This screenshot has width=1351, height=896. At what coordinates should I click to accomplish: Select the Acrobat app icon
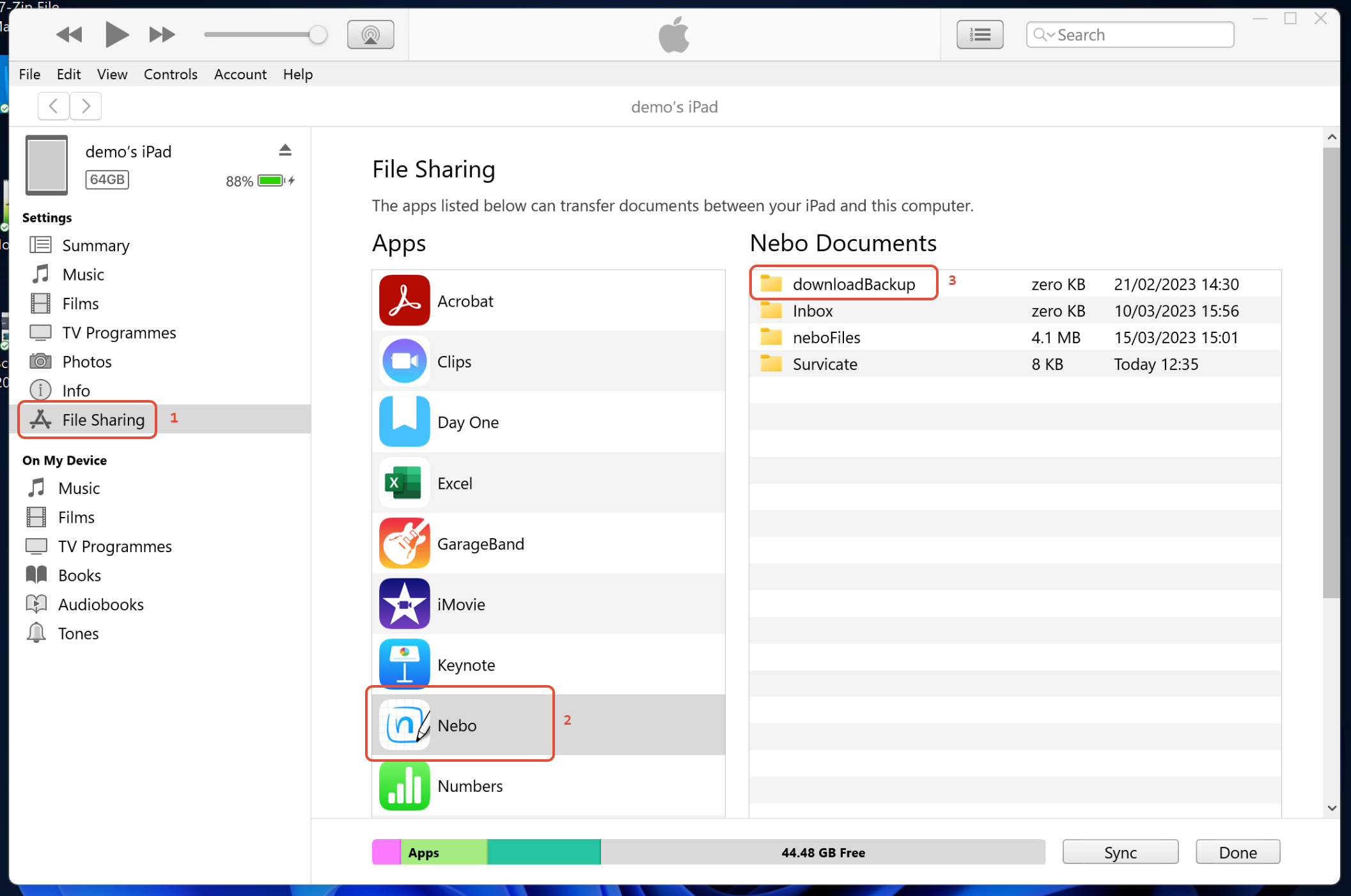tap(404, 301)
